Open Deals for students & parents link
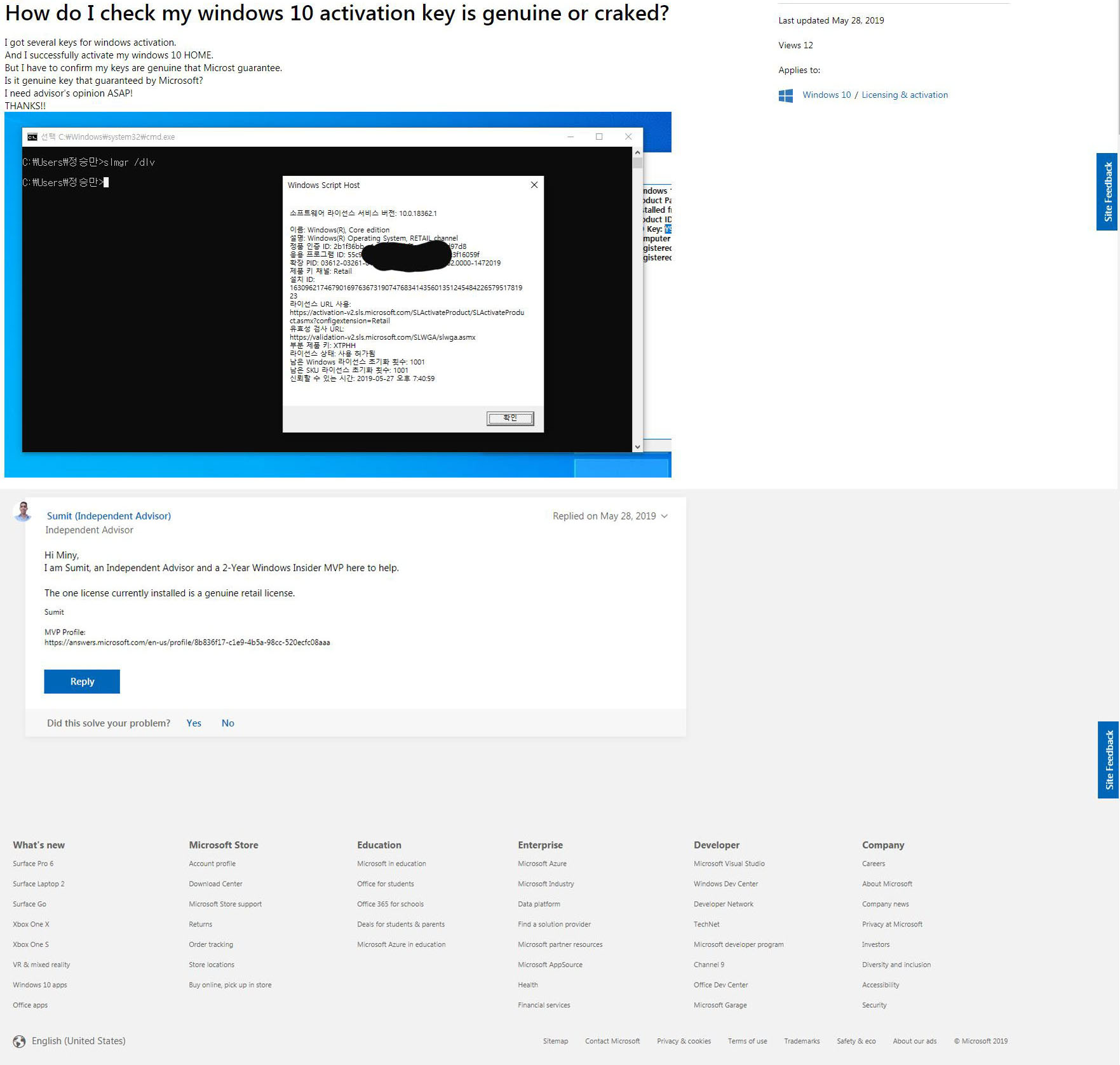This screenshot has height=1065, width=1120. pyautogui.click(x=401, y=925)
